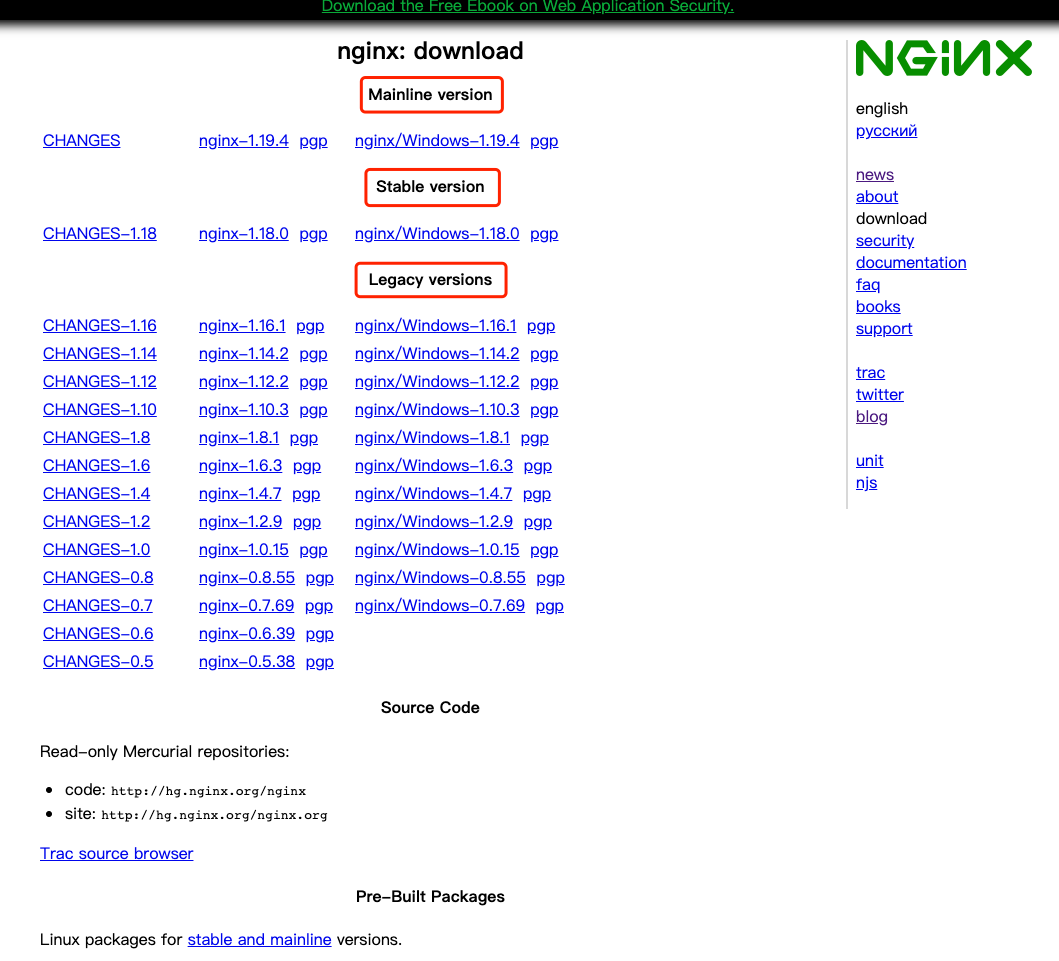Download nginx-1.16.1 source

242,326
